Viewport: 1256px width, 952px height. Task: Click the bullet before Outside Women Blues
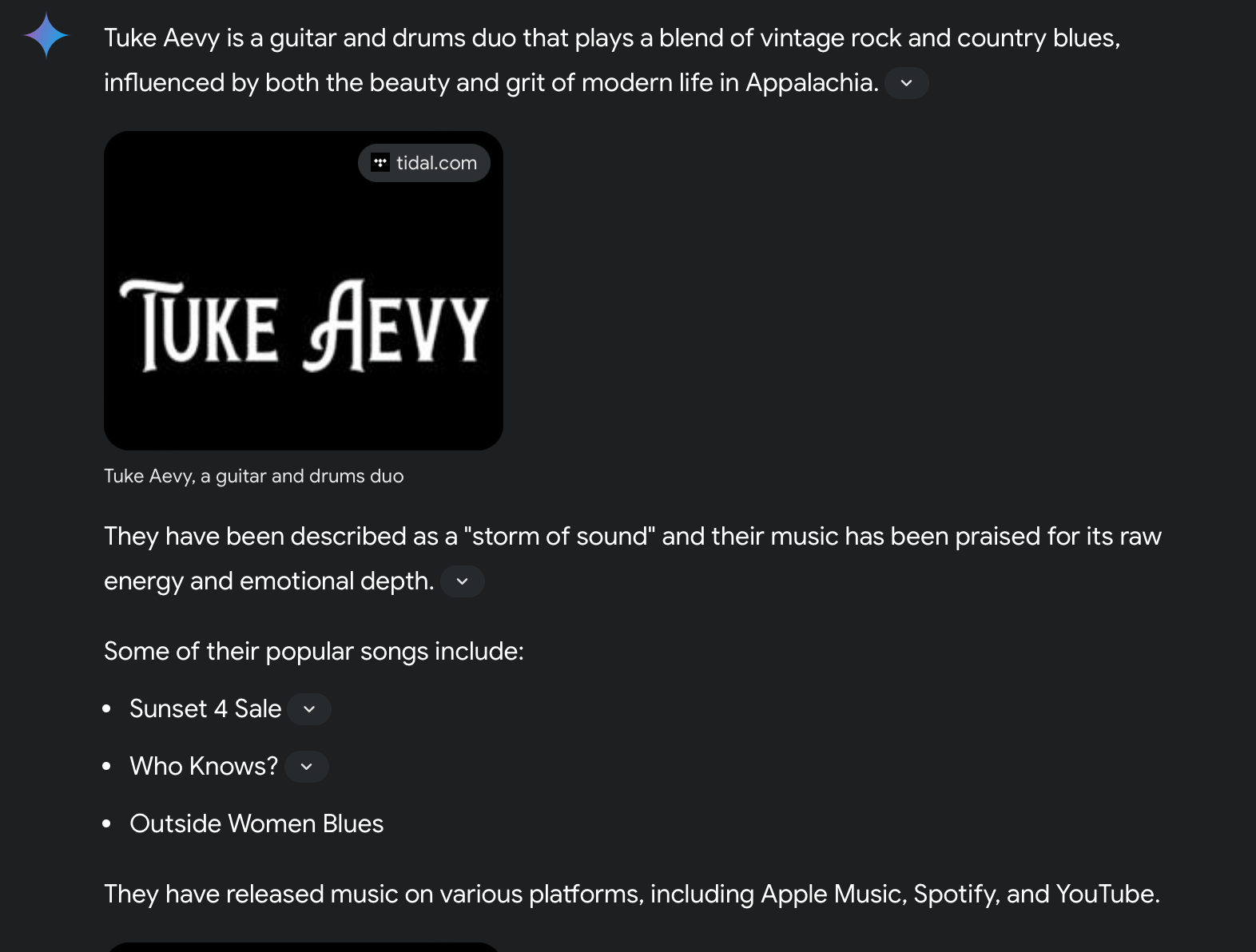coord(107,824)
